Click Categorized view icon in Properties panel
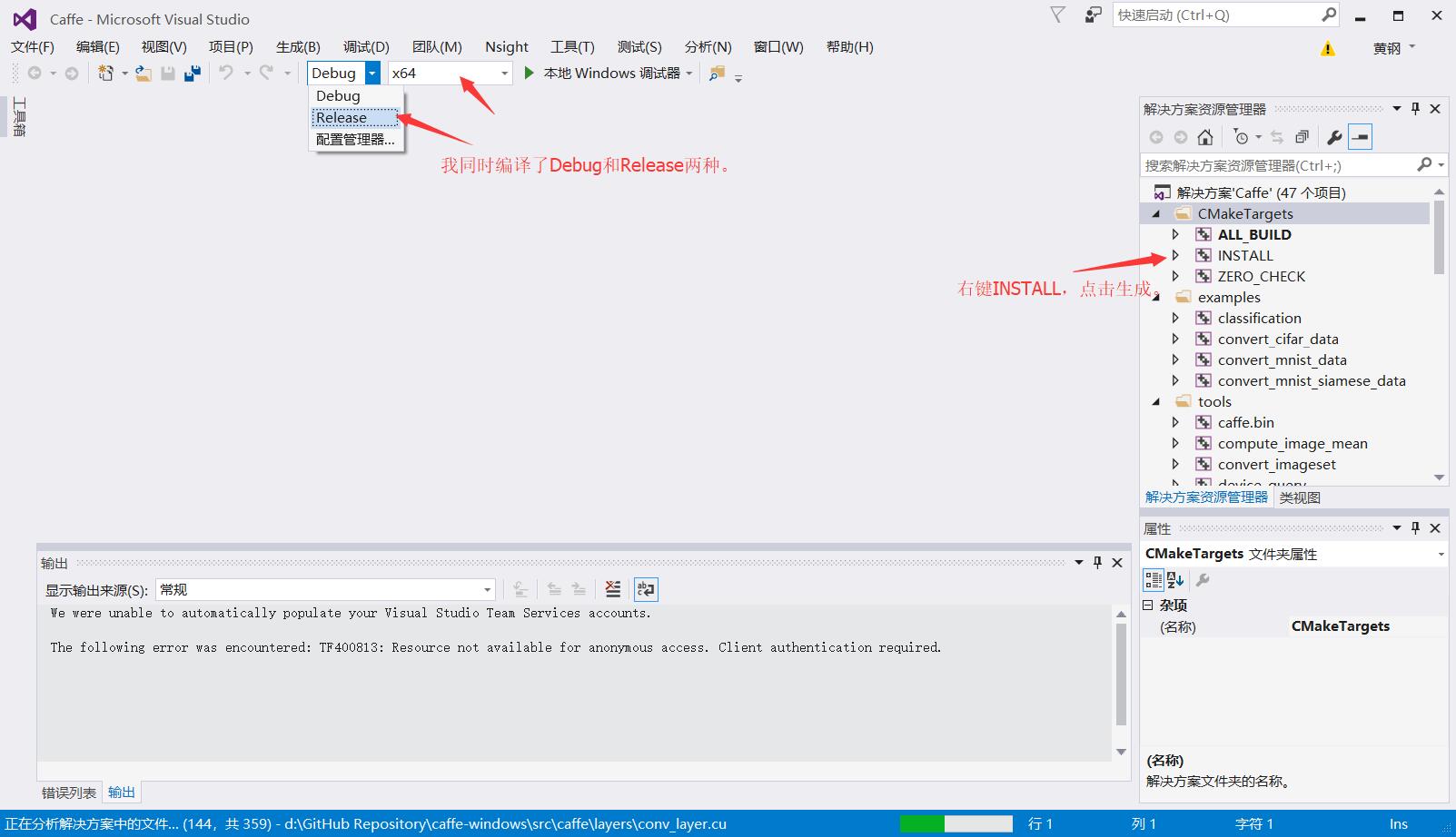1456x837 pixels. pyautogui.click(x=1154, y=580)
